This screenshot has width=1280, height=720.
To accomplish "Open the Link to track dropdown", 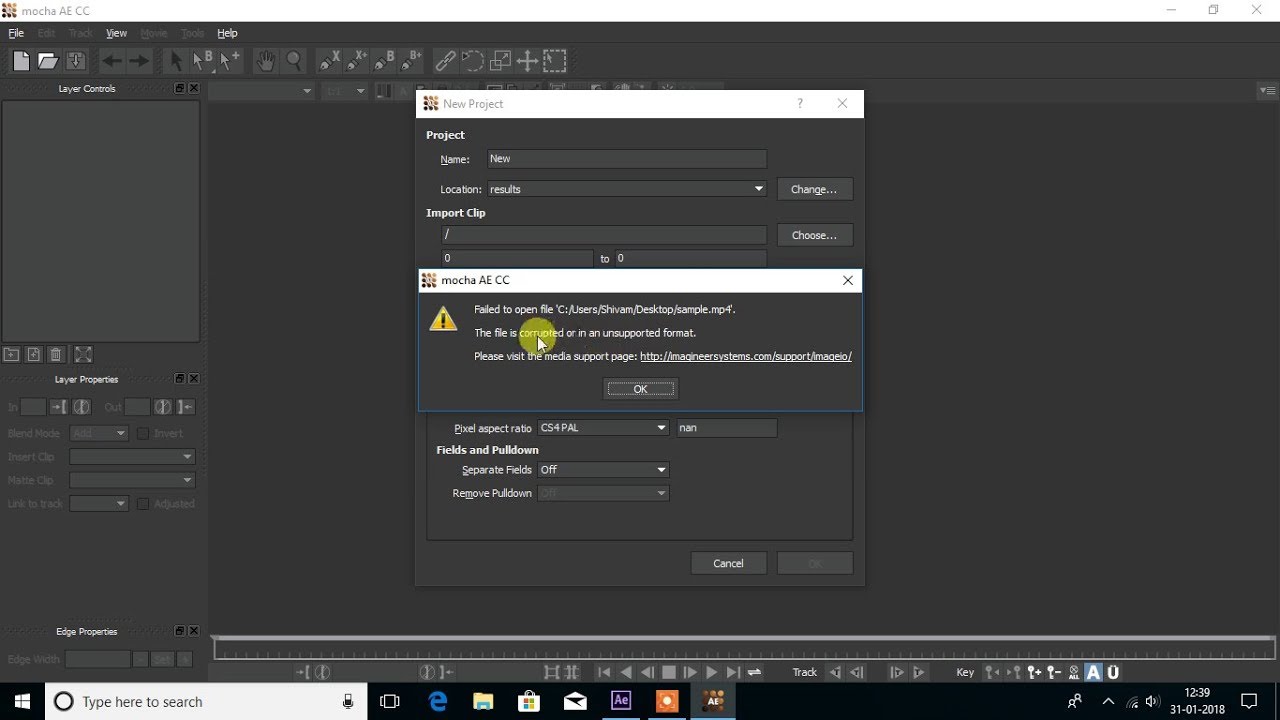I will (99, 504).
